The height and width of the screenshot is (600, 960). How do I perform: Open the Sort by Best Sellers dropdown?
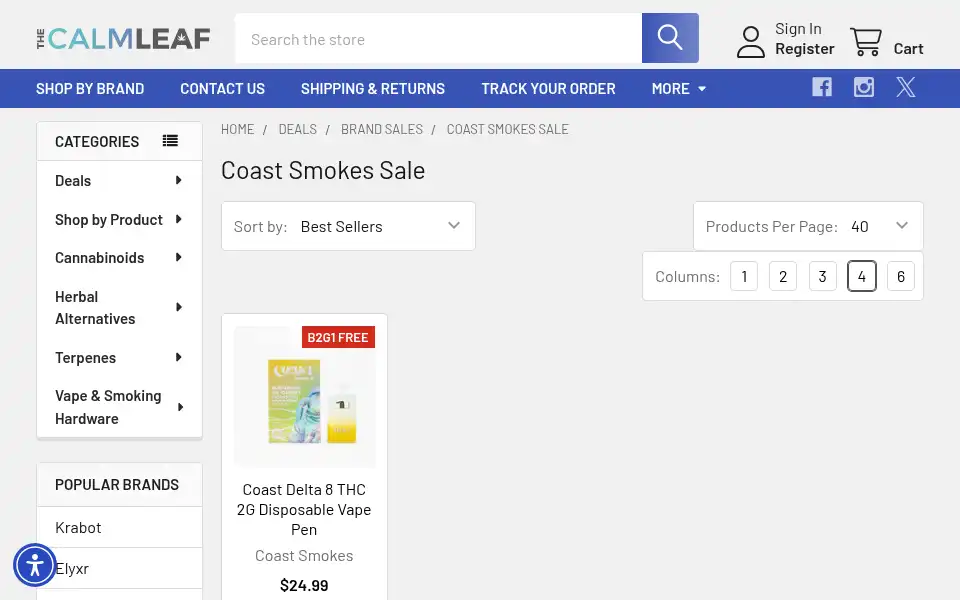348,226
